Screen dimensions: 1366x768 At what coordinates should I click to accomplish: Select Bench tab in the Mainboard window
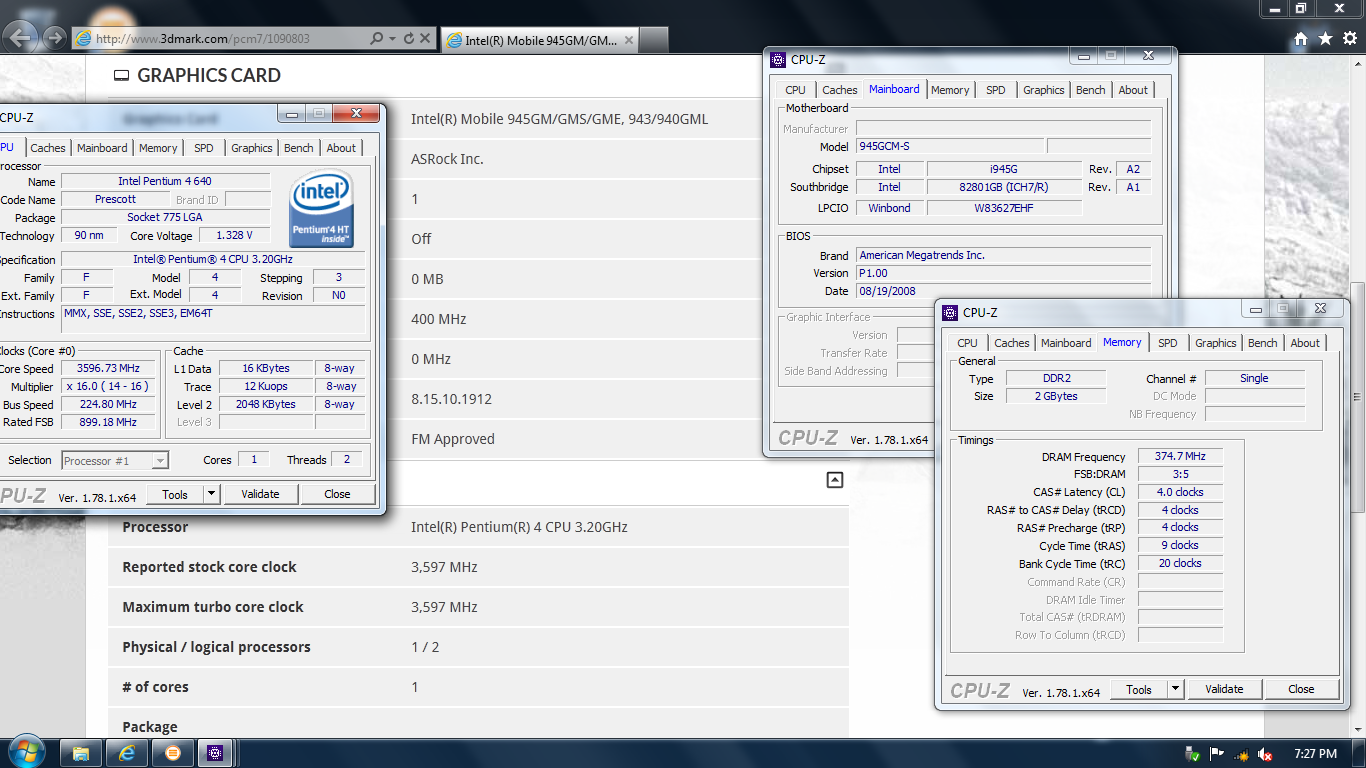point(1091,90)
